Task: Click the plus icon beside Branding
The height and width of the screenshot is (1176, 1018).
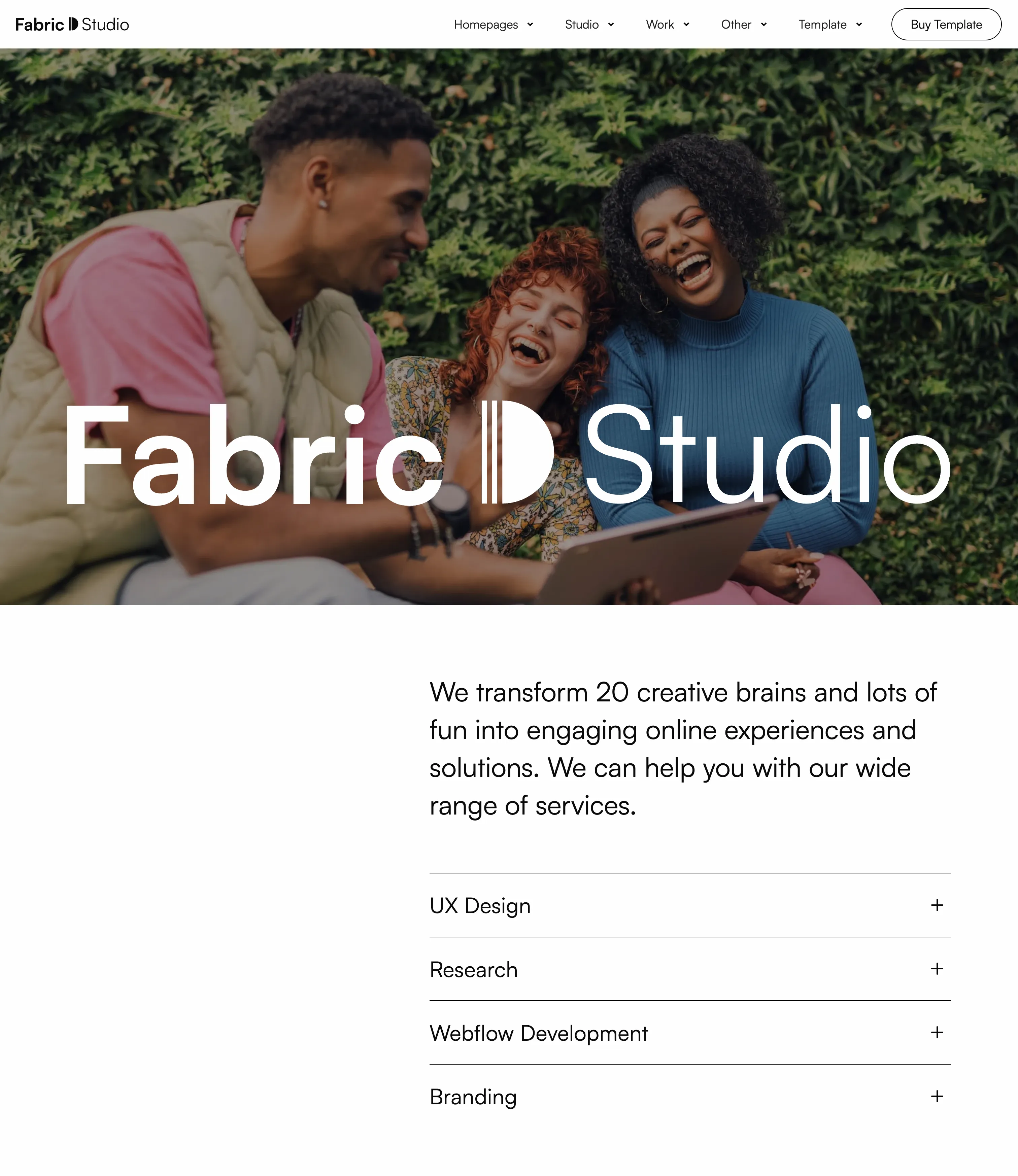Action: point(937,1095)
